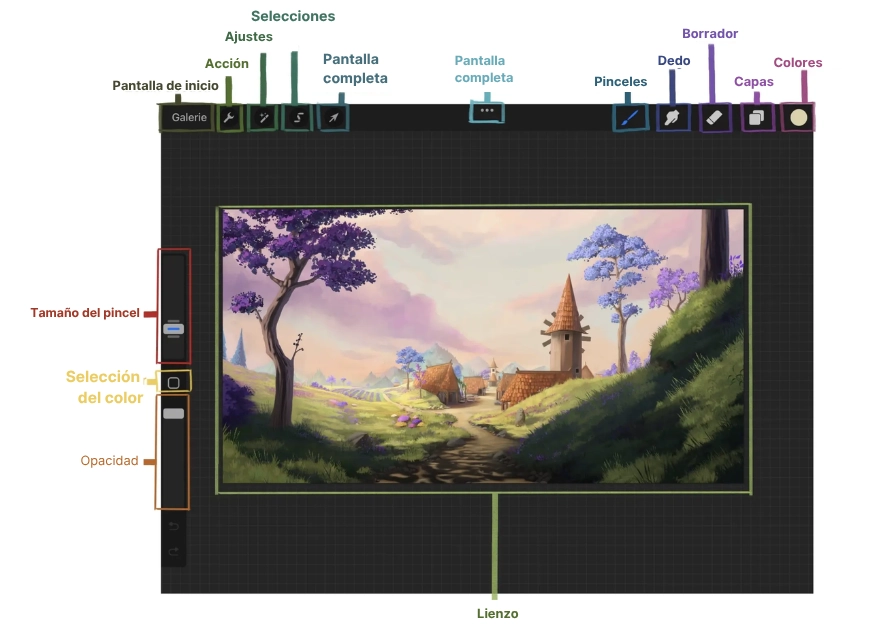
Task: Tap the square color selection button
Action: coord(173,382)
